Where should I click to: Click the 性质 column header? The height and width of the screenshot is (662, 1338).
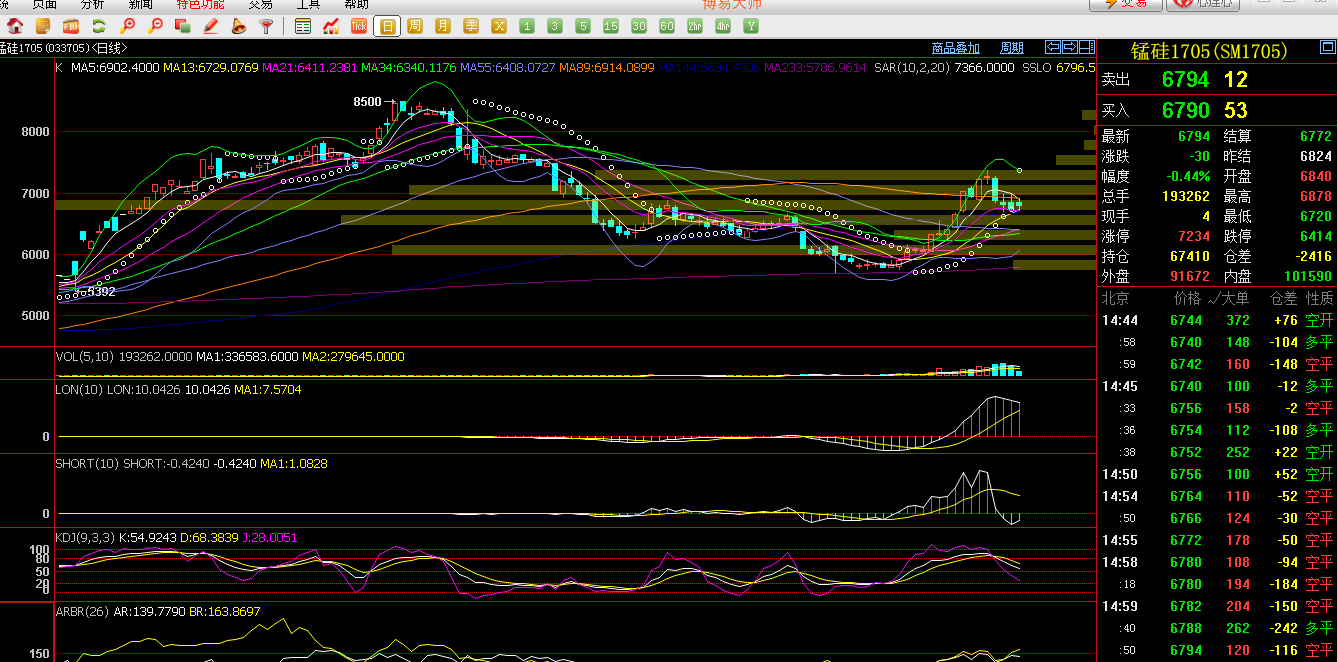(1320, 298)
